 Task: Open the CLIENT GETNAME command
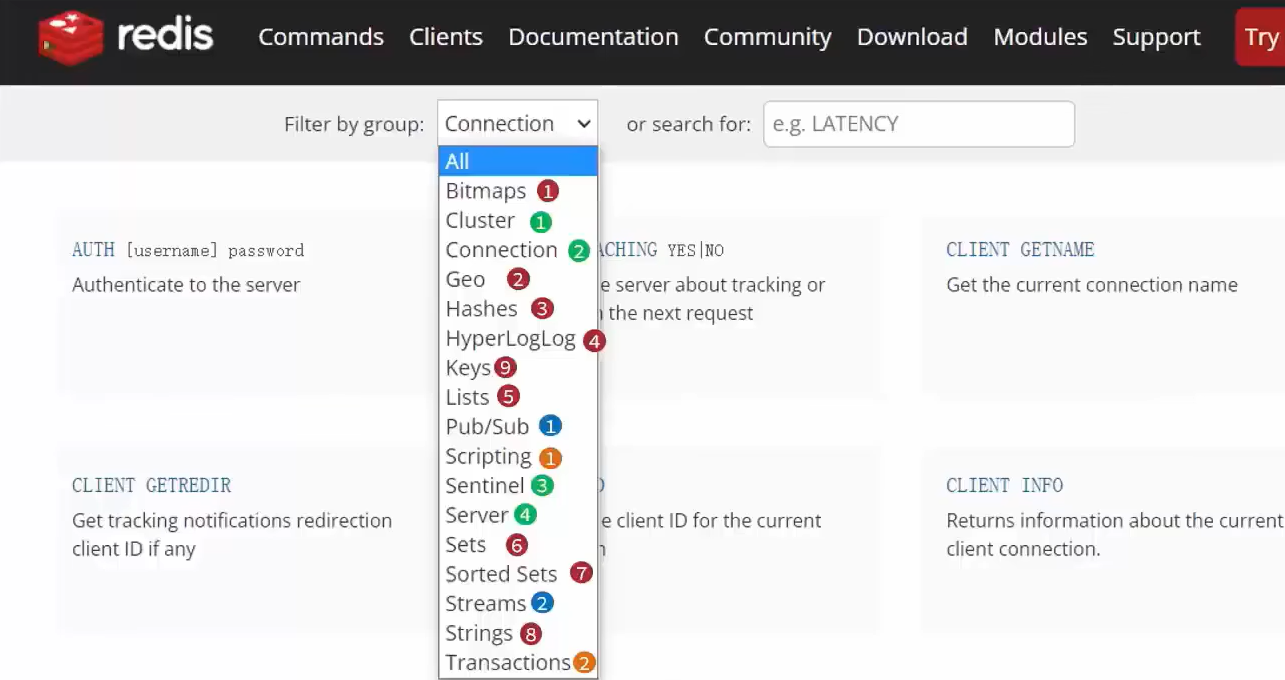coord(1020,250)
